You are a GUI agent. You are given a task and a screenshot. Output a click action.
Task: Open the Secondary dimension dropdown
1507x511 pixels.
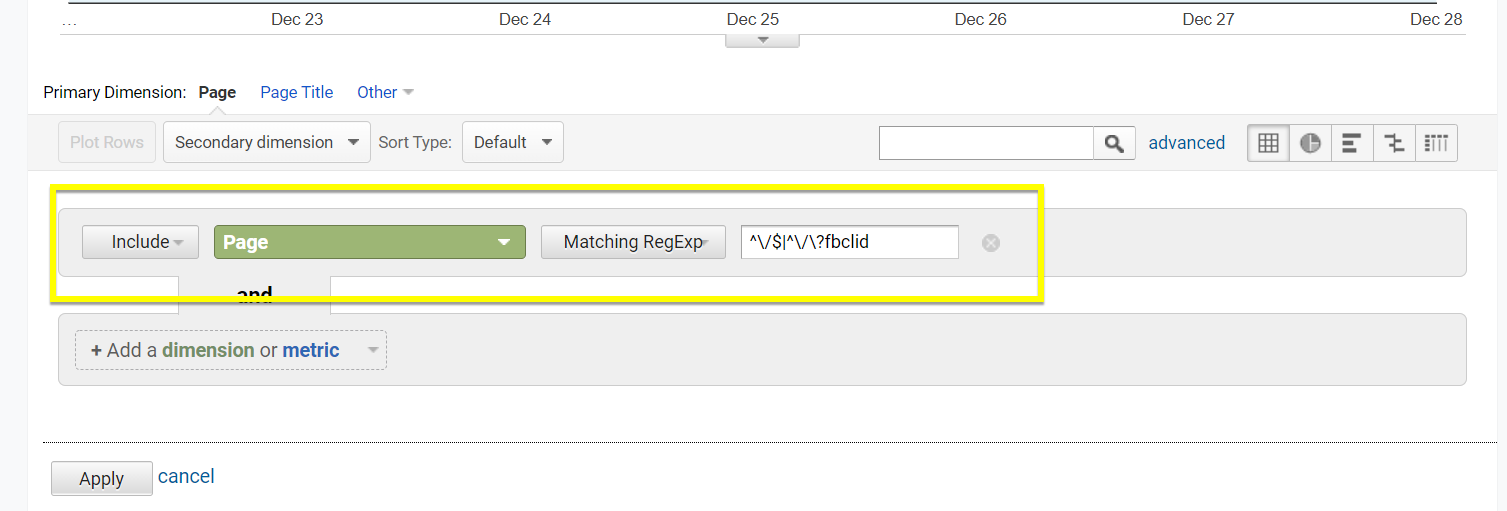[x=266, y=142]
